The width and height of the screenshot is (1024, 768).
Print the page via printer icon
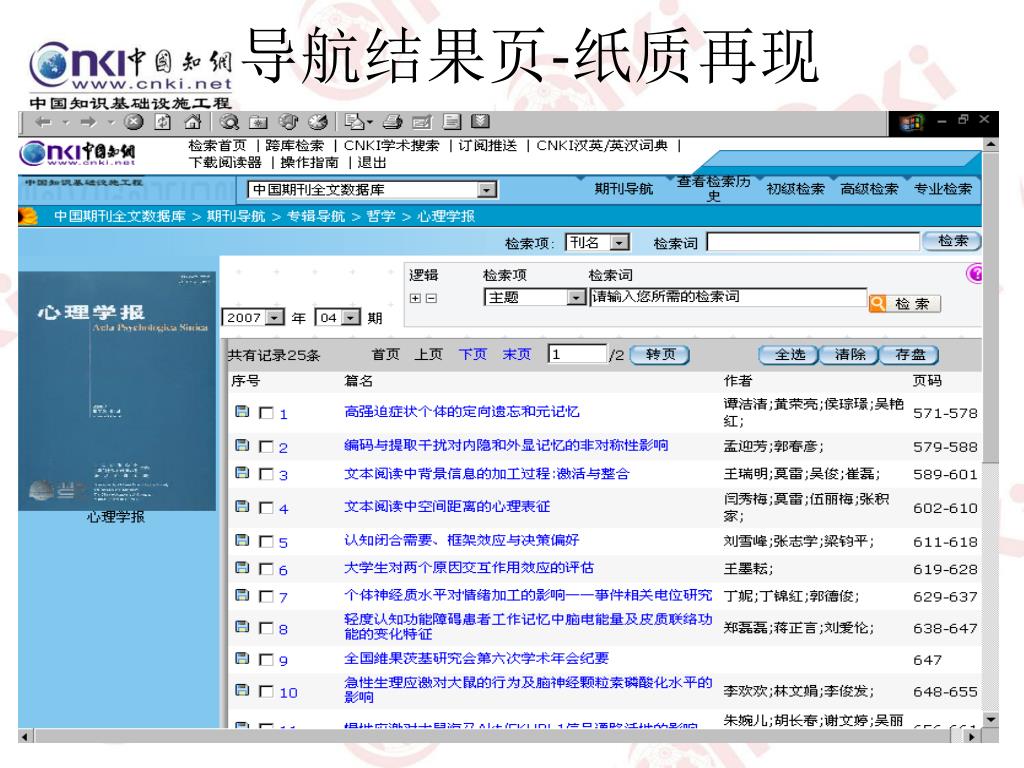[392, 122]
